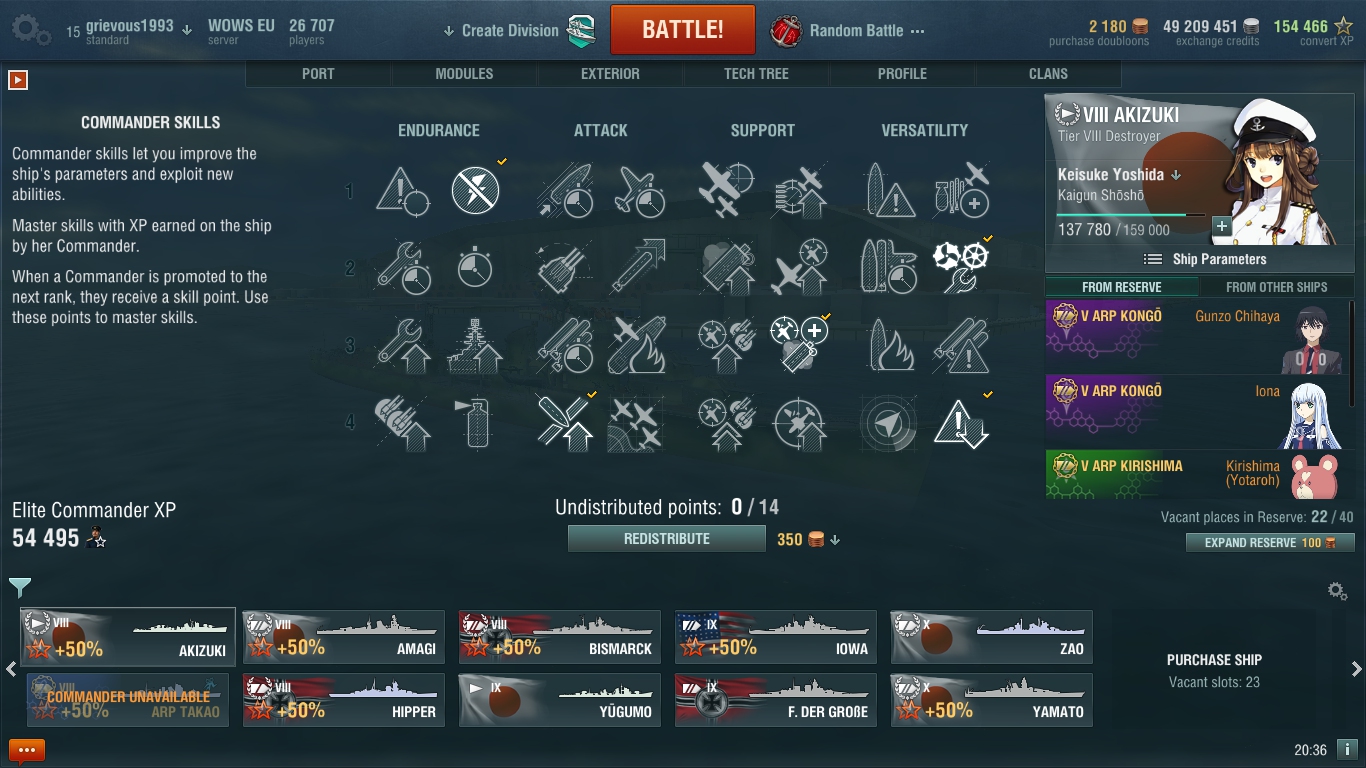Open the Random Battle type selector
1366x768 pixels.
(x=848, y=31)
